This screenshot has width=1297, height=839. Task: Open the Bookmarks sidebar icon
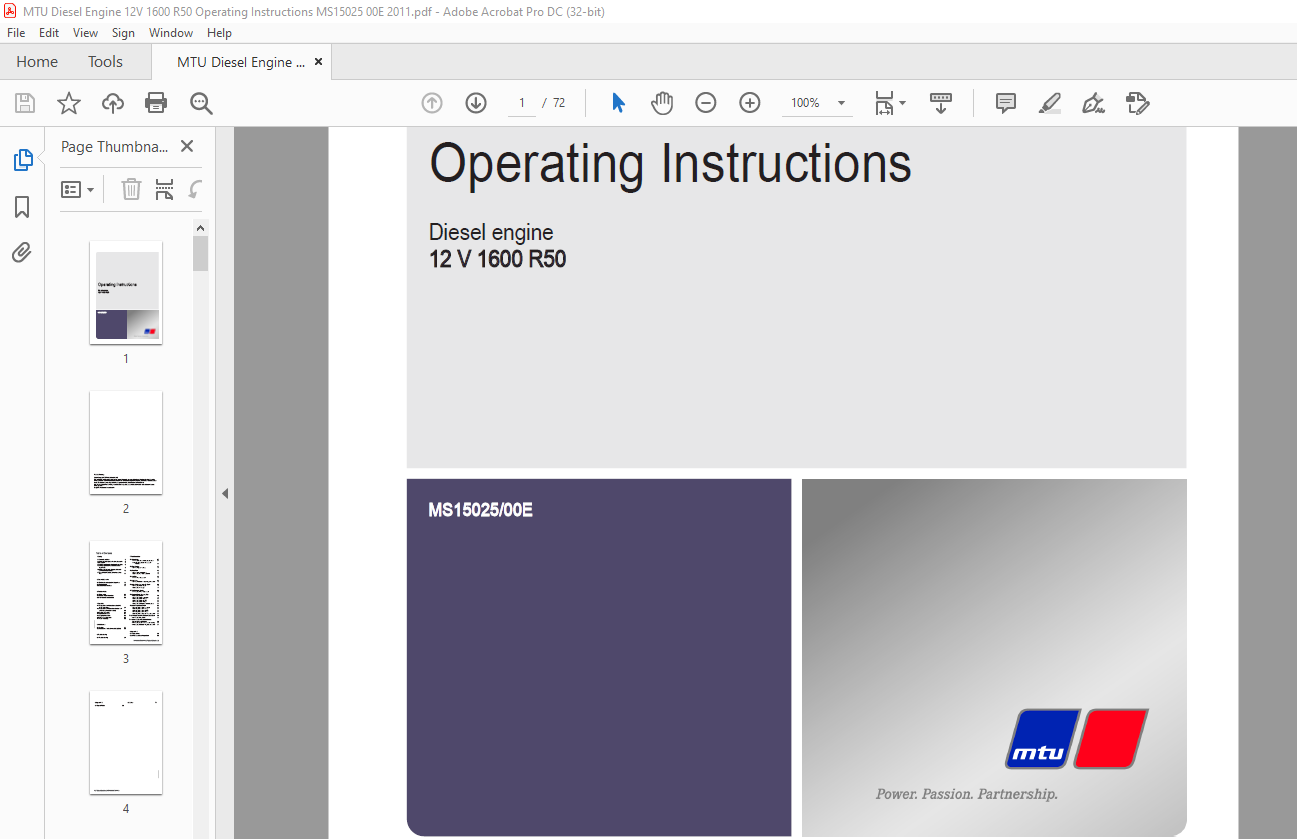pos(22,207)
